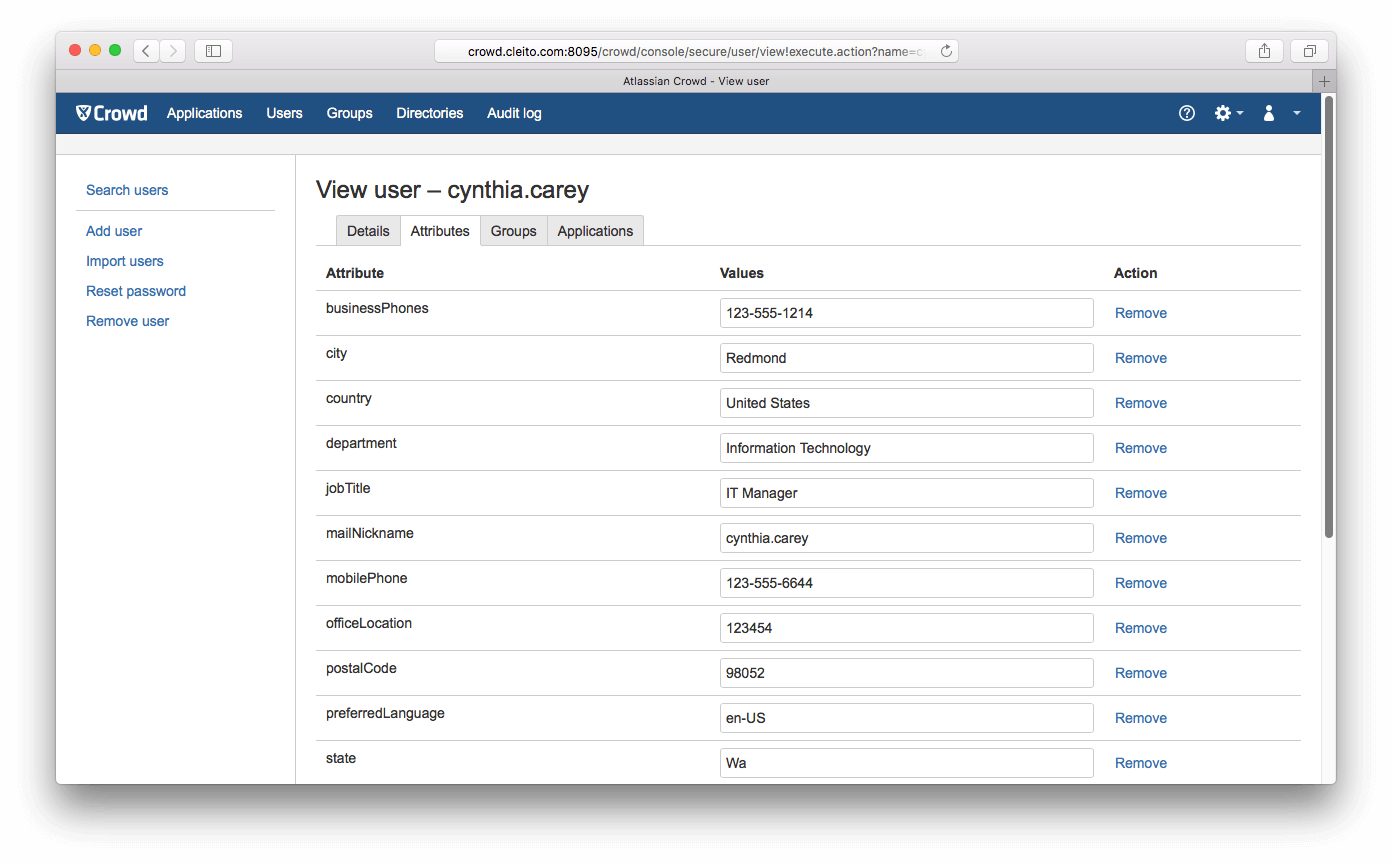Edit the postalCode 98052 field
Screen dimensions: 1392x864
click(907, 673)
